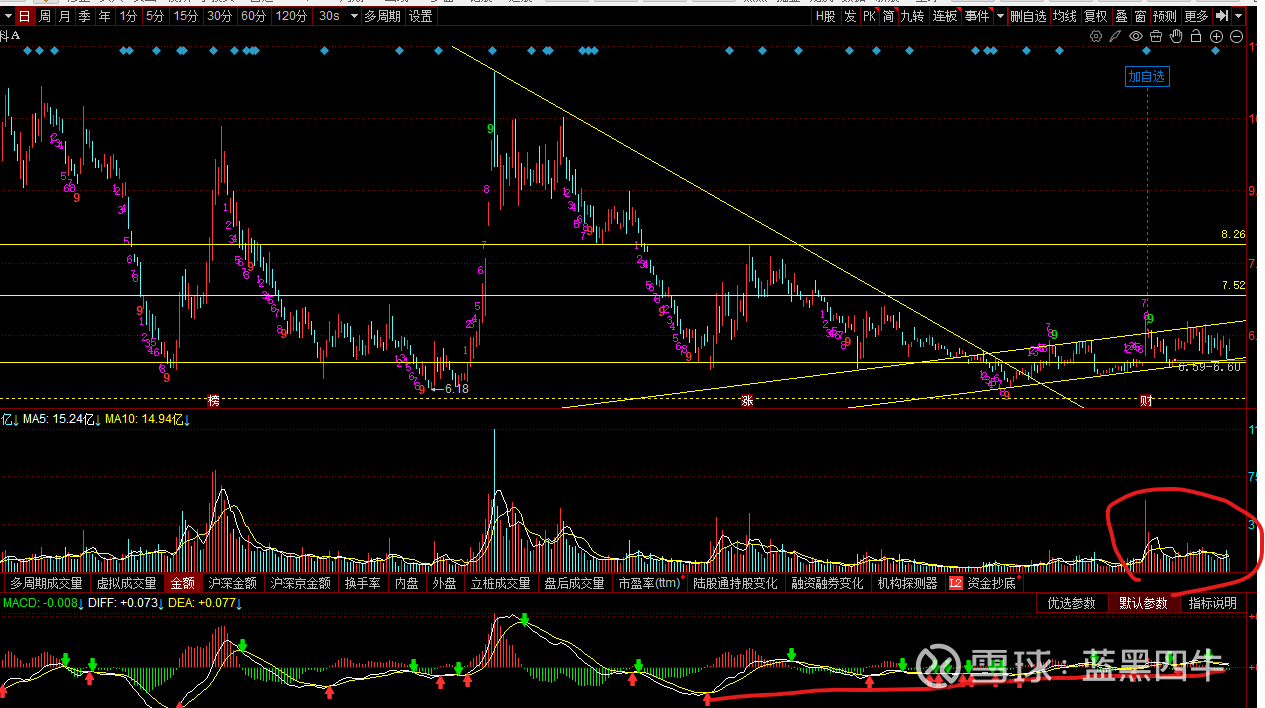This screenshot has width=1265, height=708.
Task: Open 事件 events menu
Action: pos(977,16)
